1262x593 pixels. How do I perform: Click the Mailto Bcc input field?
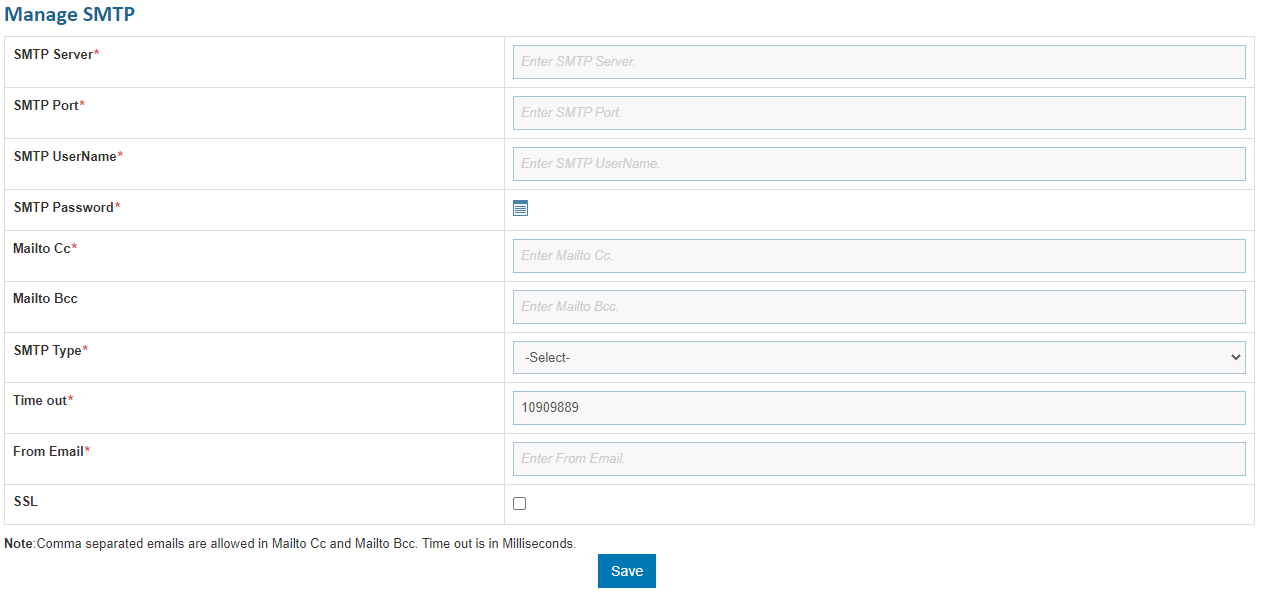[x=878, y=306]
